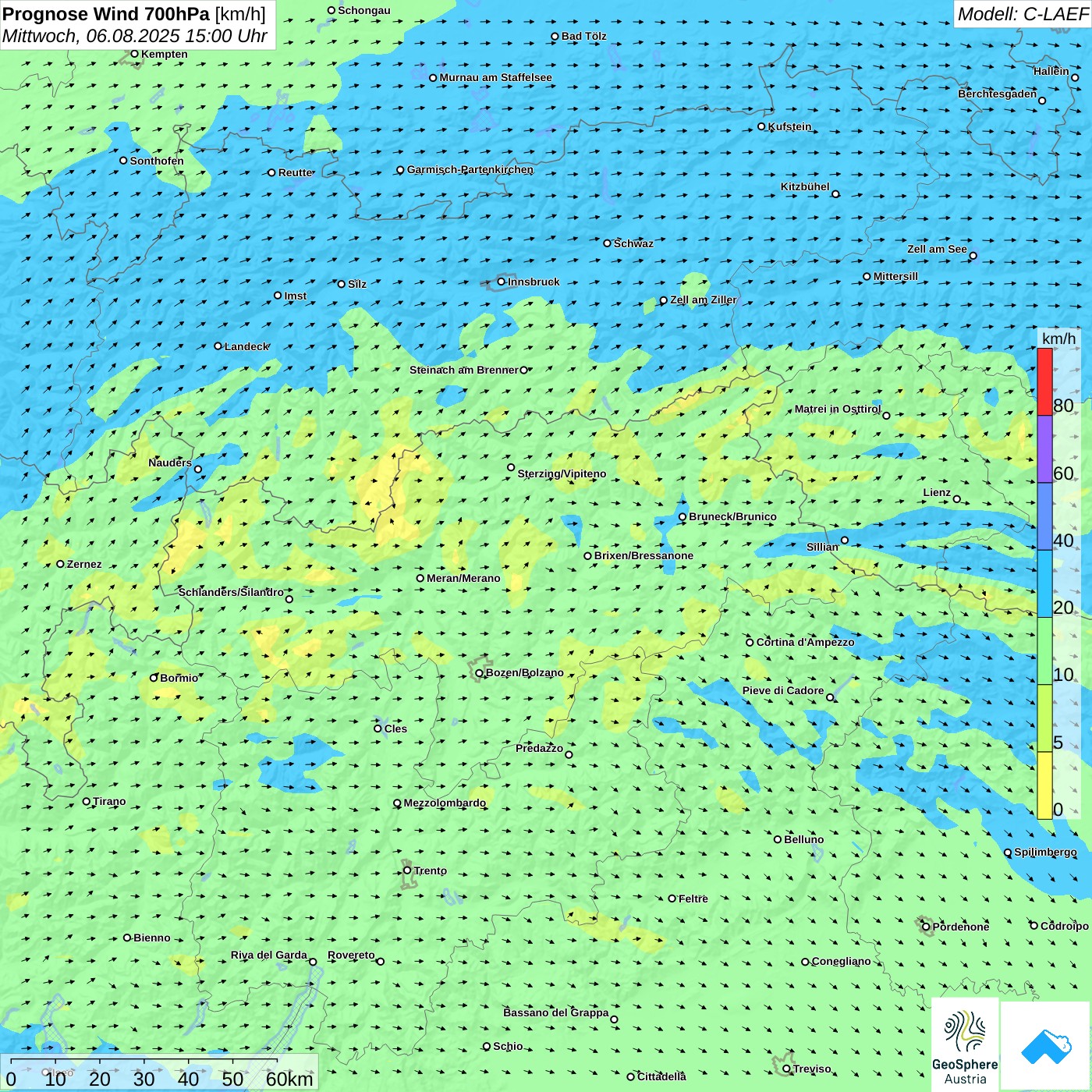
Task: Click the 'Rovereto' label
Action: coord(351,955)
